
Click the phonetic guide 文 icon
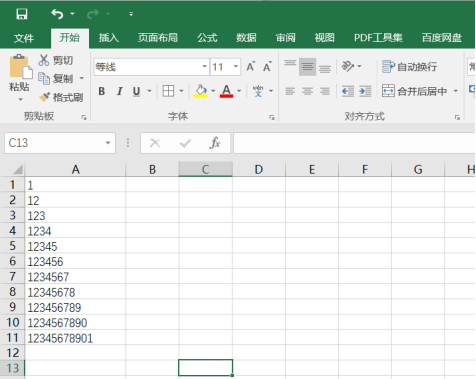click(x=258, y=91)
